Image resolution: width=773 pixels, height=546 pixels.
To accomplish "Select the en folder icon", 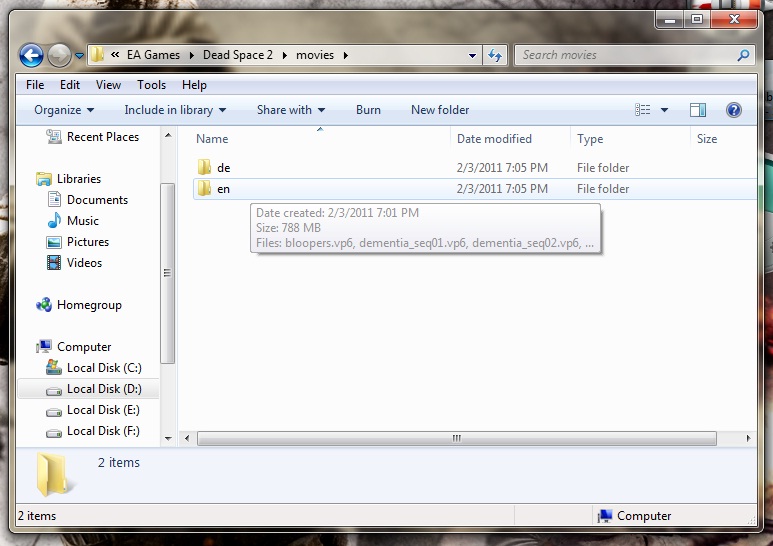I will [x=204, y=189].
